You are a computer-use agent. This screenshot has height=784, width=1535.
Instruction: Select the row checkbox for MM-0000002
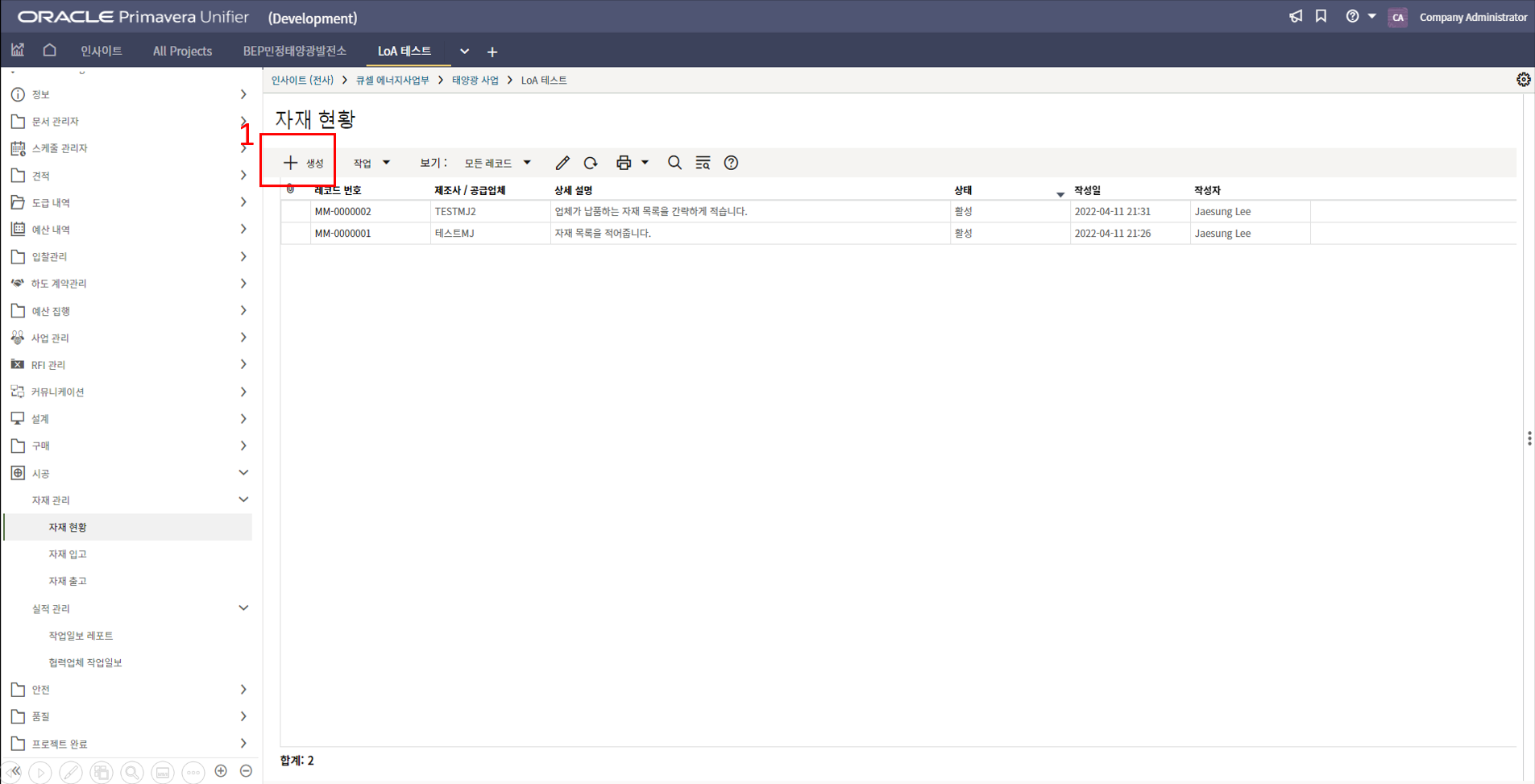(295, 211)
